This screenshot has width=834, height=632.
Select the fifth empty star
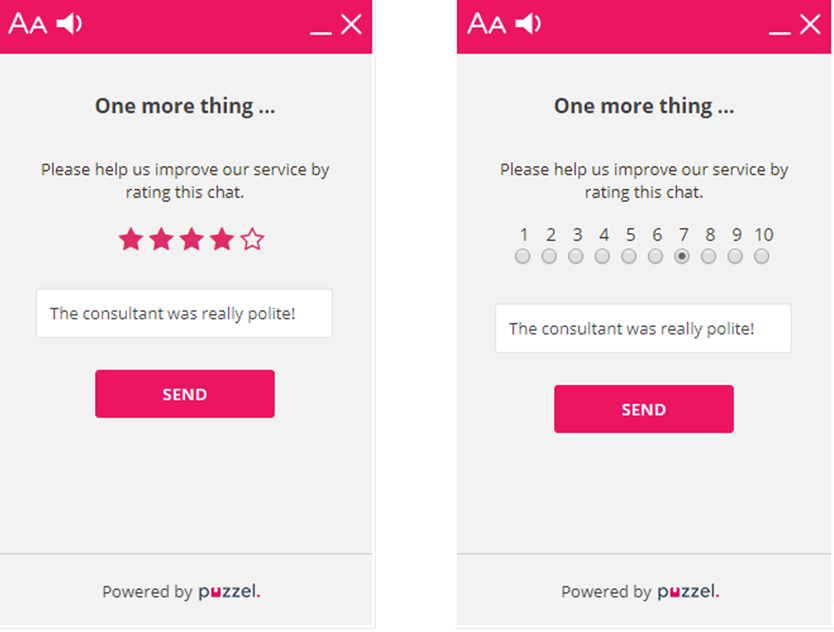pyautogui.click(x=252, y=239)
